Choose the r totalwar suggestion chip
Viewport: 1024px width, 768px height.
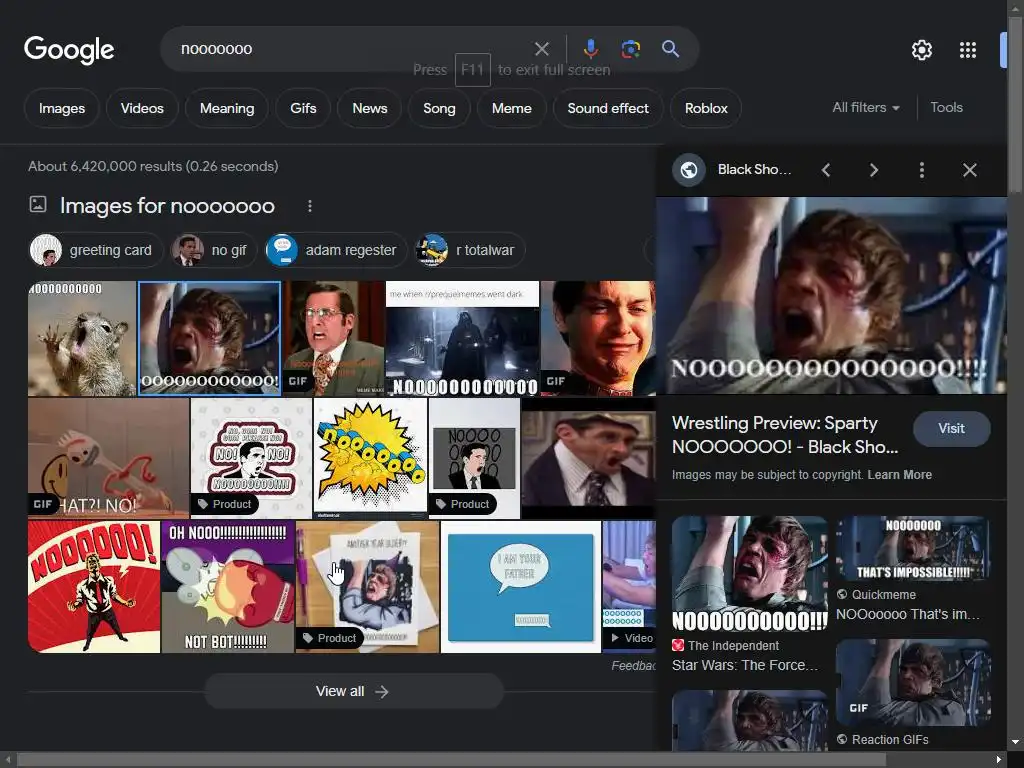click(470, 250)
